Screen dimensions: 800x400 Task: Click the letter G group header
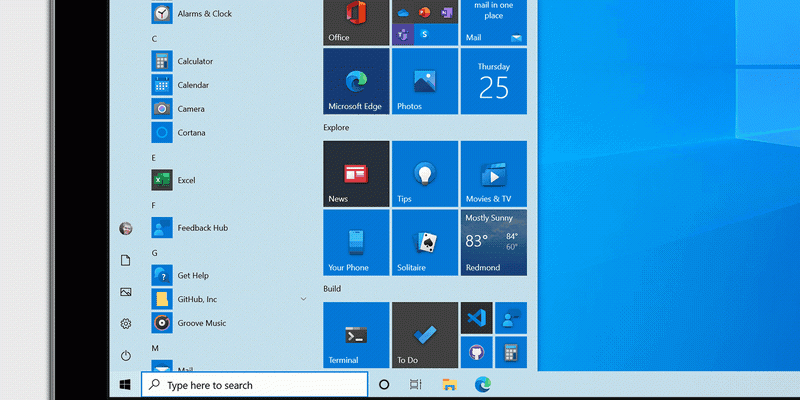pos(154,253)
